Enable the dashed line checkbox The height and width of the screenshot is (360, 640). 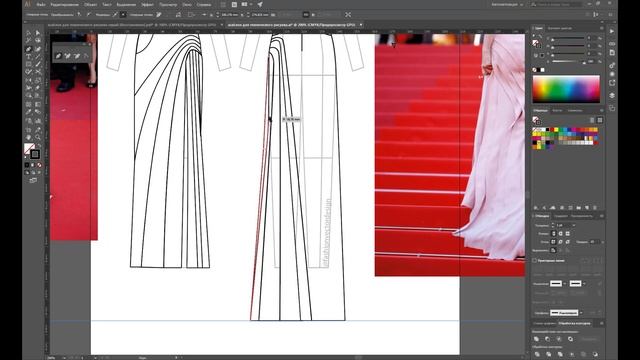[x=535, y=260]
